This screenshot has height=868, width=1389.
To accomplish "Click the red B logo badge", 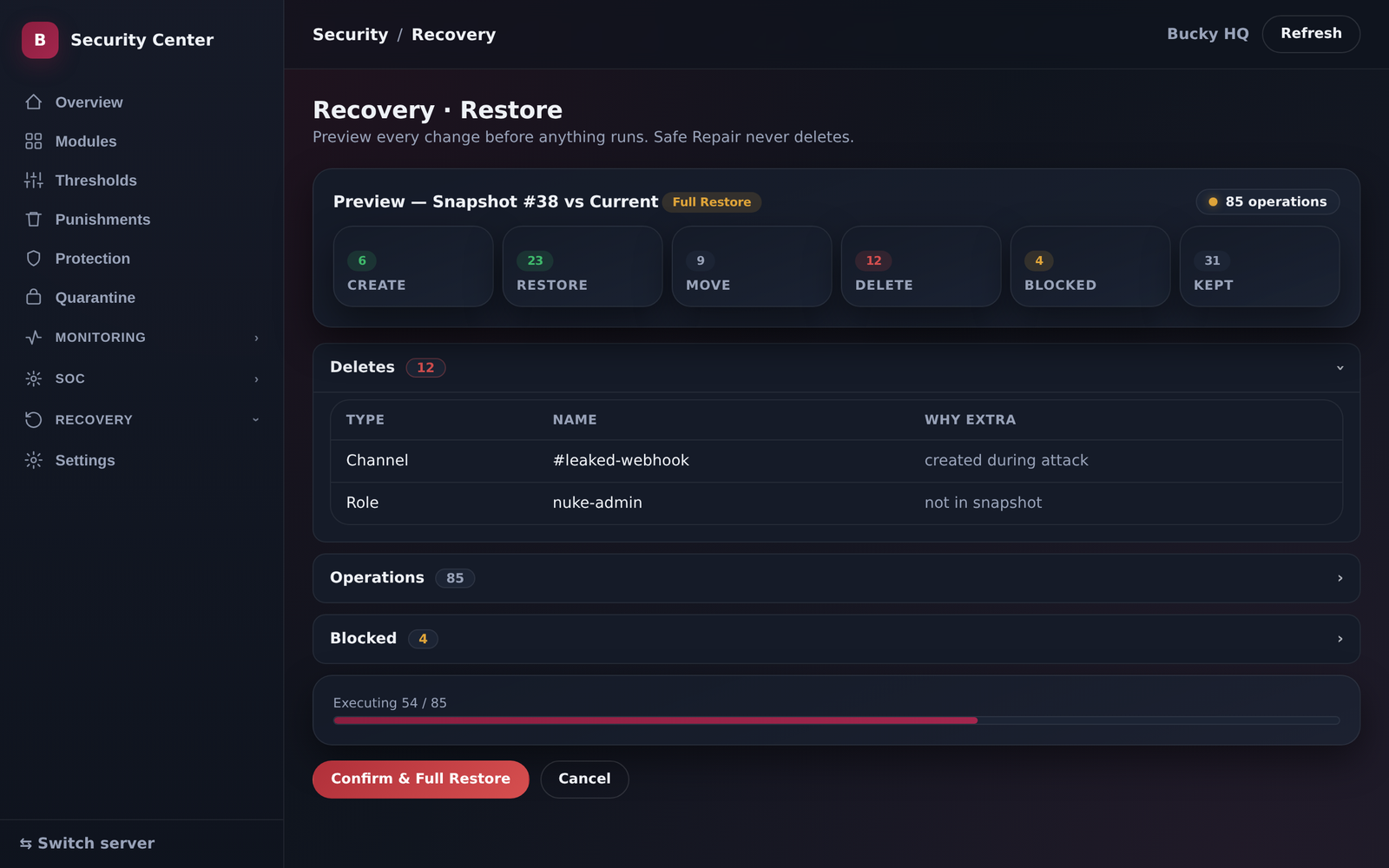I will [40, 40].
